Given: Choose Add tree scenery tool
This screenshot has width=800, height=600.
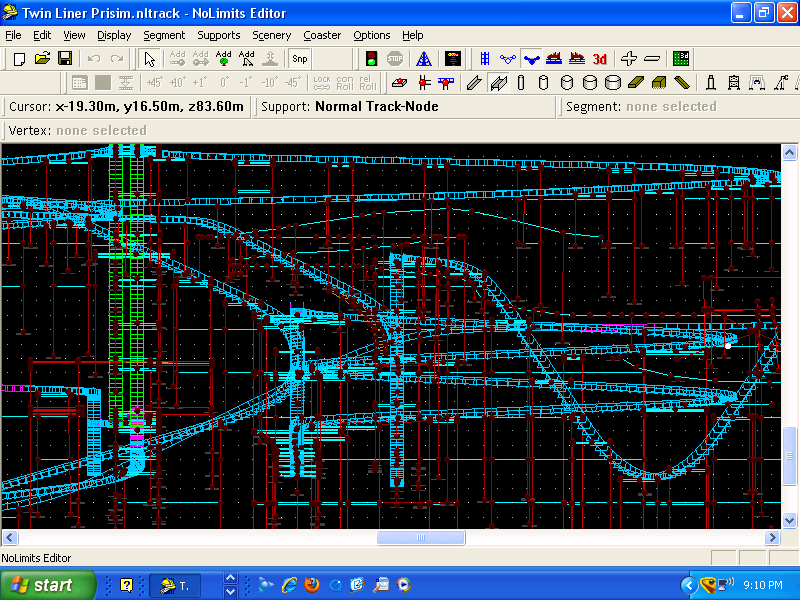Looking at the screenshot, I should click(x=223, y=59).
